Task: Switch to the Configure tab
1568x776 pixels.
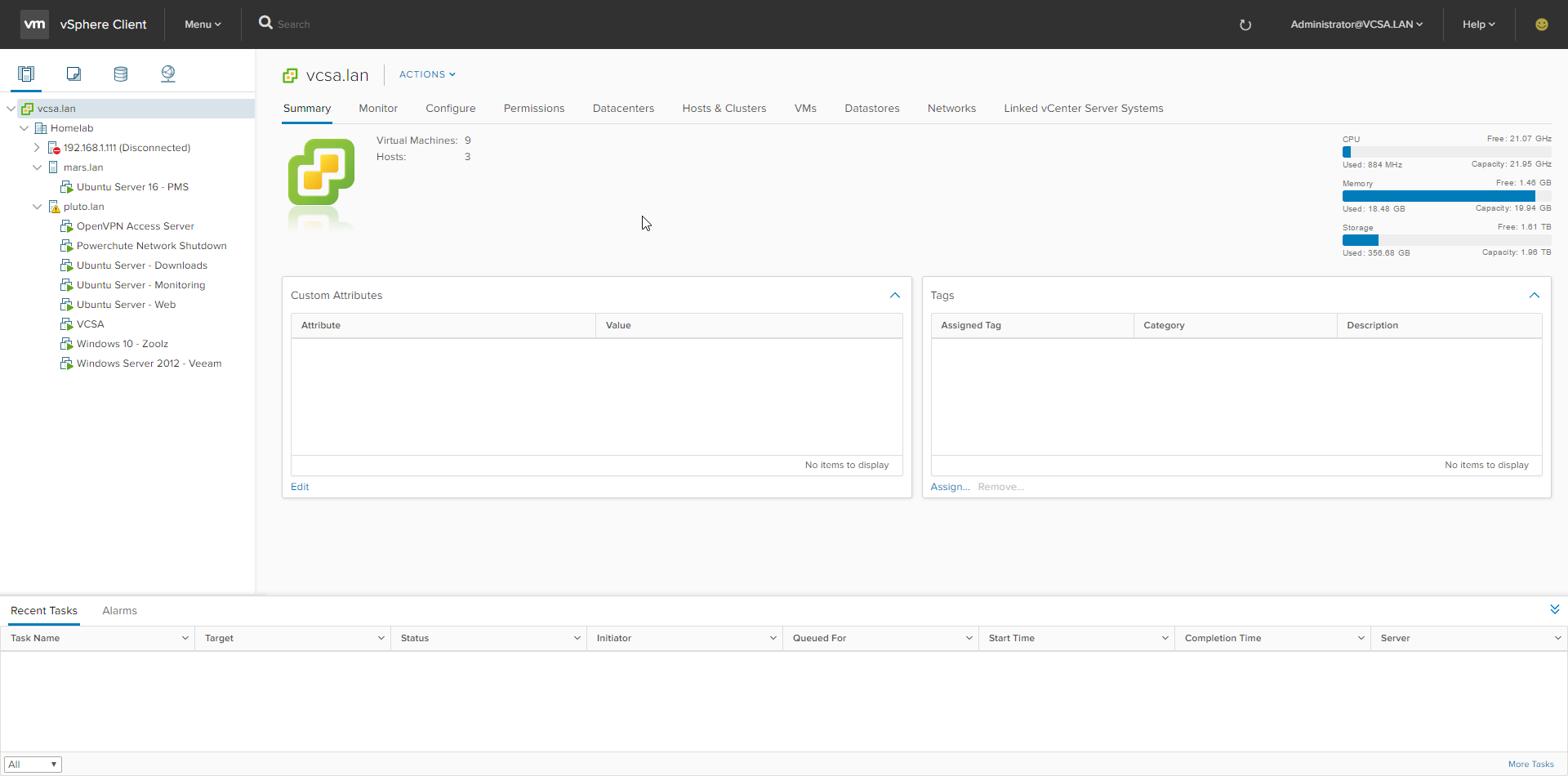Action: 451,109
